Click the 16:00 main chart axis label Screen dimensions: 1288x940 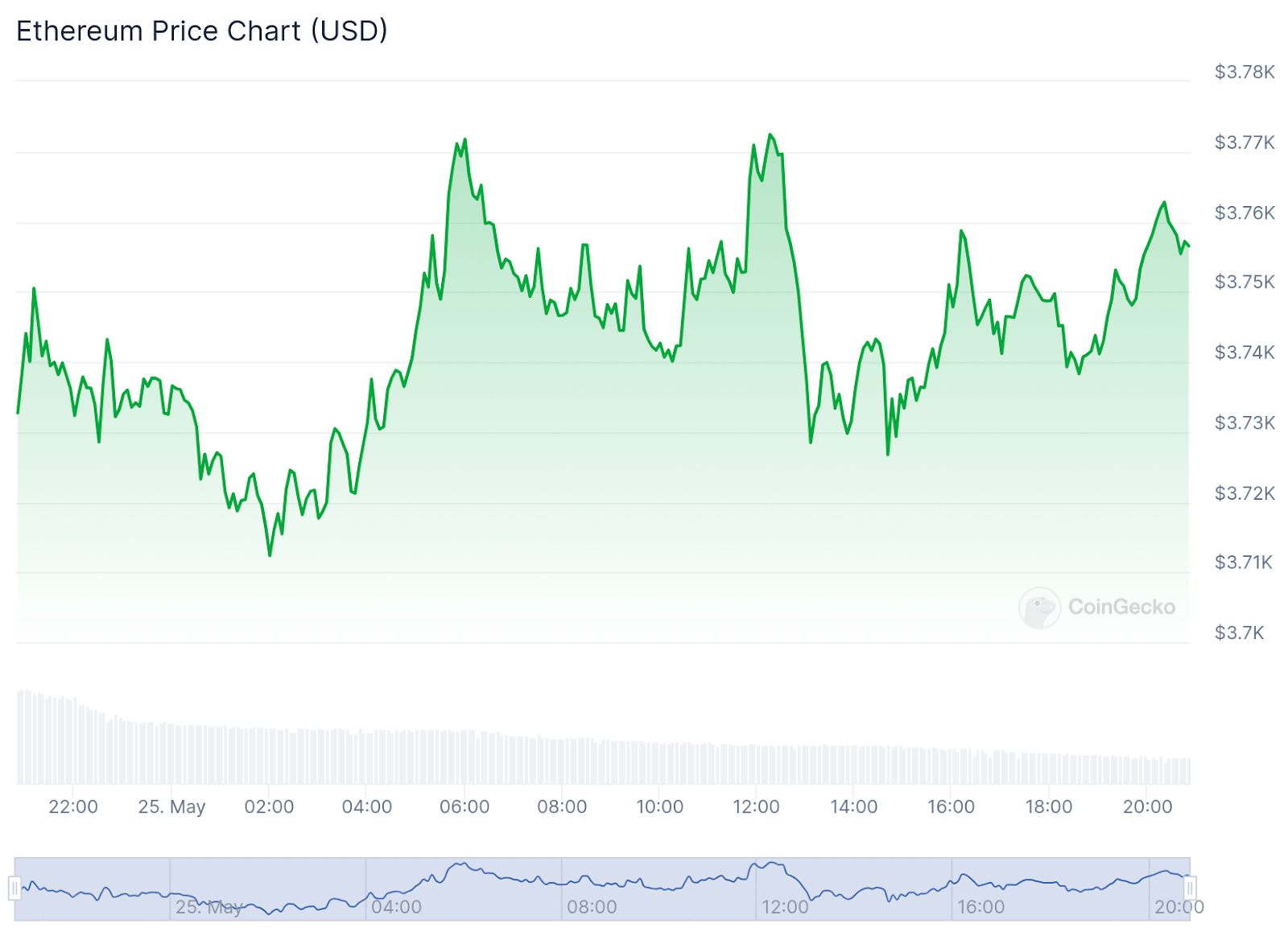tap(951, 806)
